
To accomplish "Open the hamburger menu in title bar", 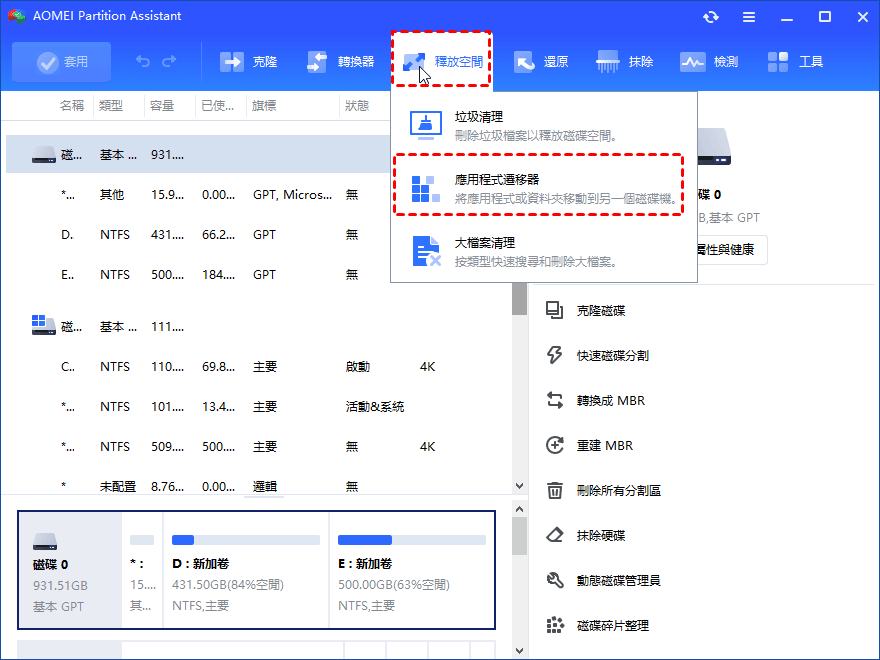I will pos(749,17).
